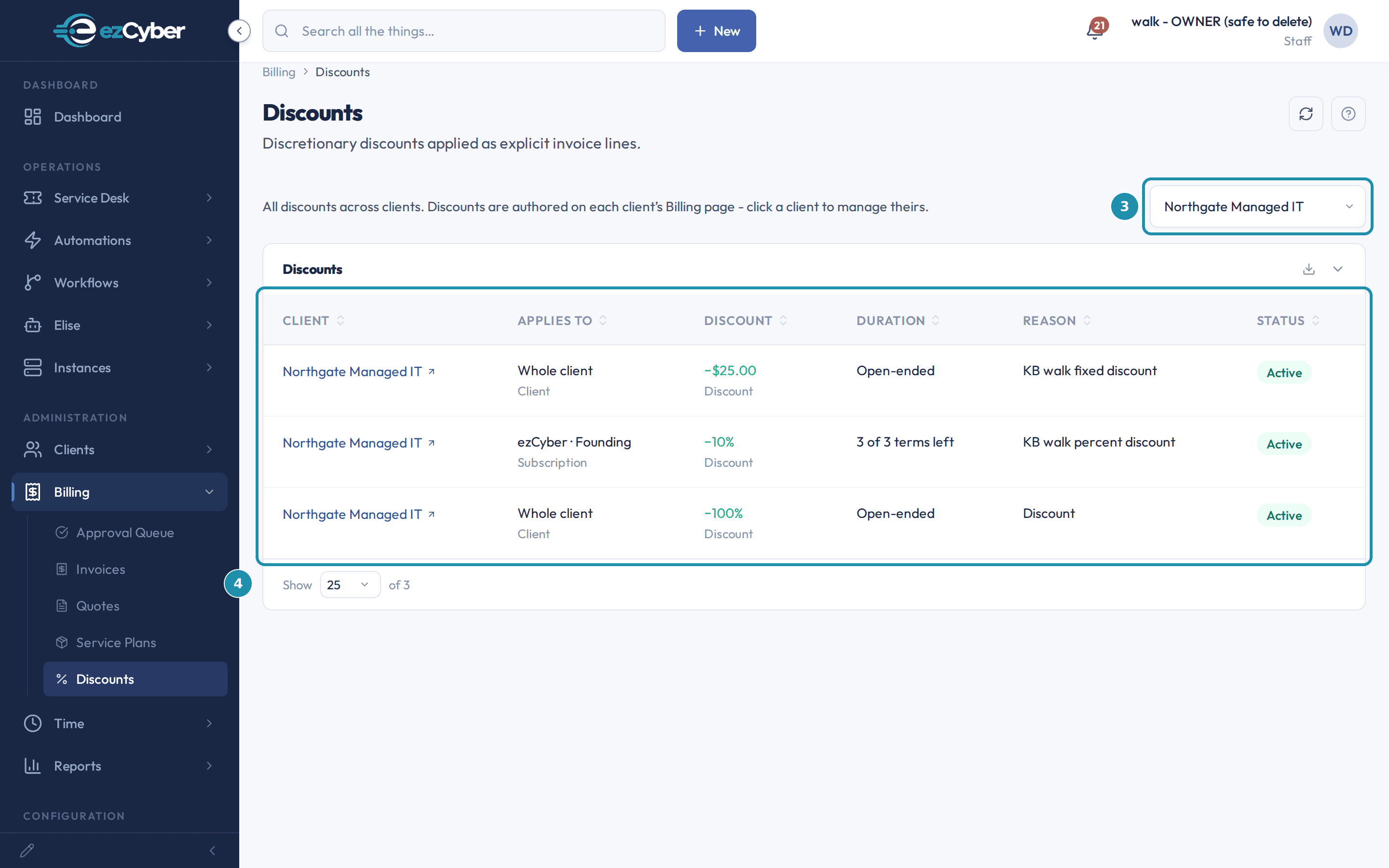Viewport: 1389px width, 868px height.
Task: Refresh the Discounts page
Action: [1306, 114]
